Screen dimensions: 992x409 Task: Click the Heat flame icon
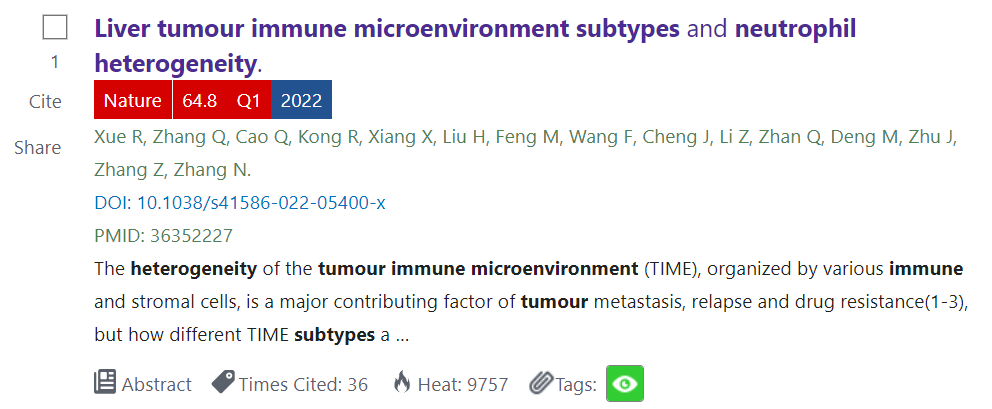point(402,383)
